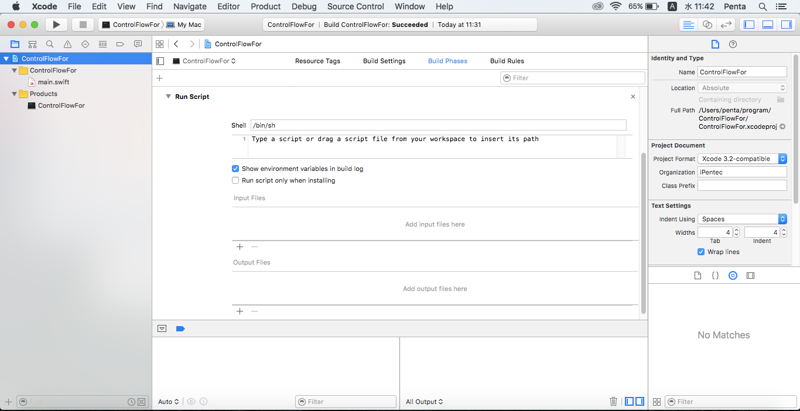
Task: Show only the console pane
Action: pyautogui.click(x=640, y=402)
